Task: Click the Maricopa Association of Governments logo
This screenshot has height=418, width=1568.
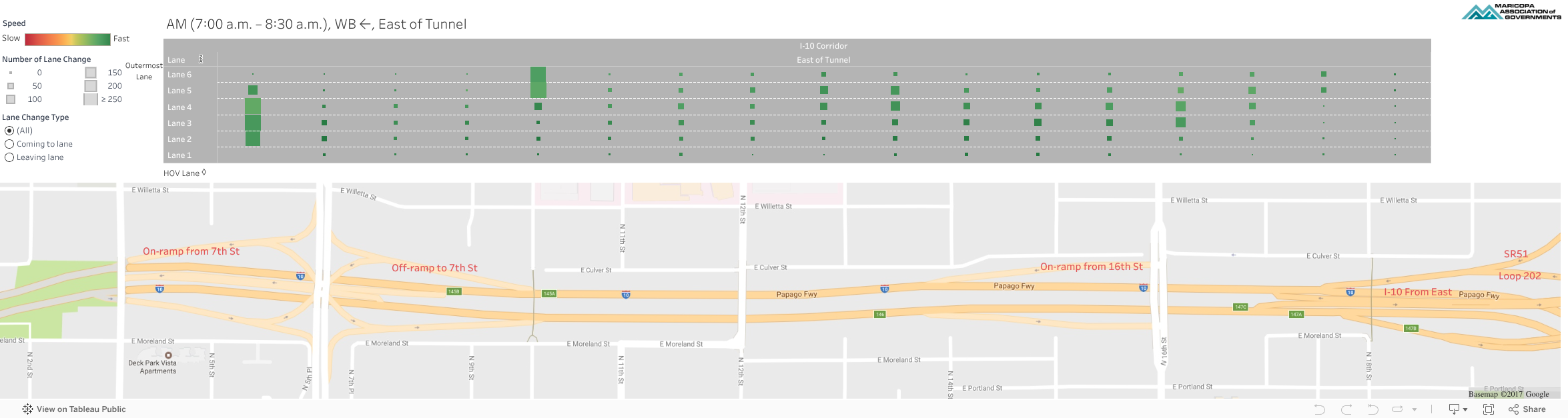Action: 1511,11
